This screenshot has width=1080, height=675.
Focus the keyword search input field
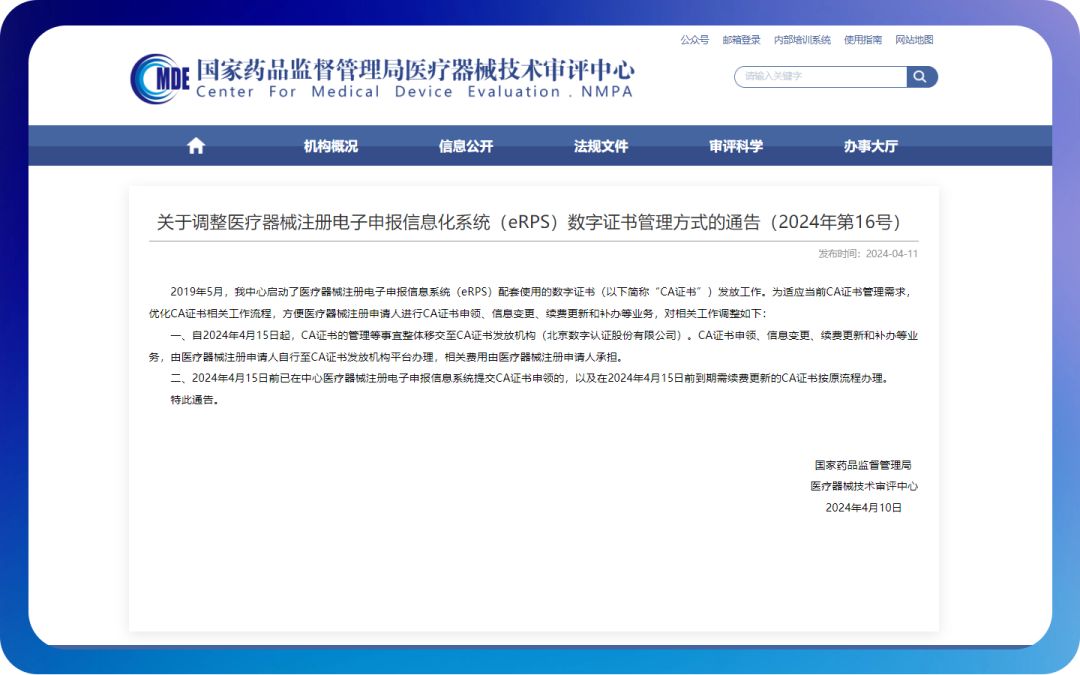pos(821,76)
